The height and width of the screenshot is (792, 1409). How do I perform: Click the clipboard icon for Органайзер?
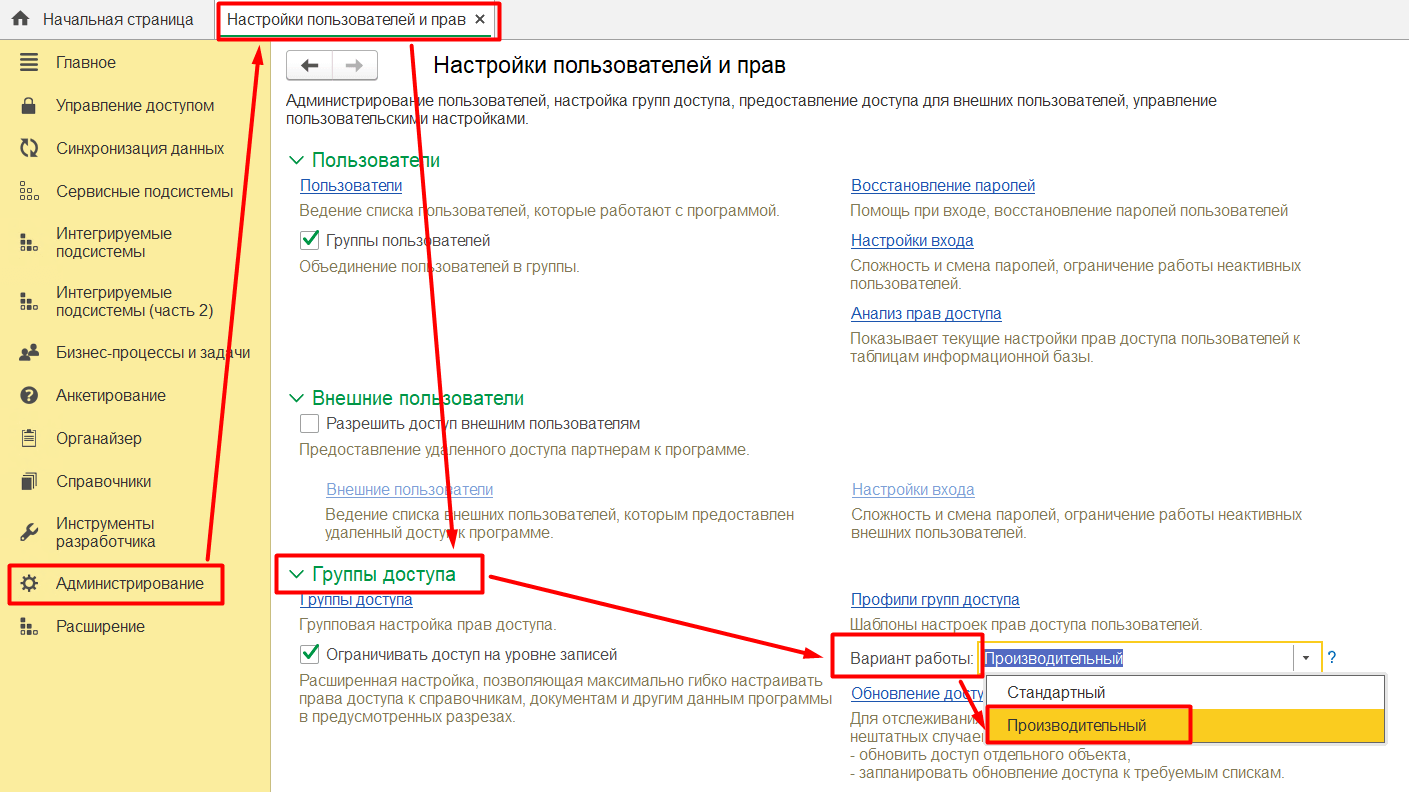[29, 438]
